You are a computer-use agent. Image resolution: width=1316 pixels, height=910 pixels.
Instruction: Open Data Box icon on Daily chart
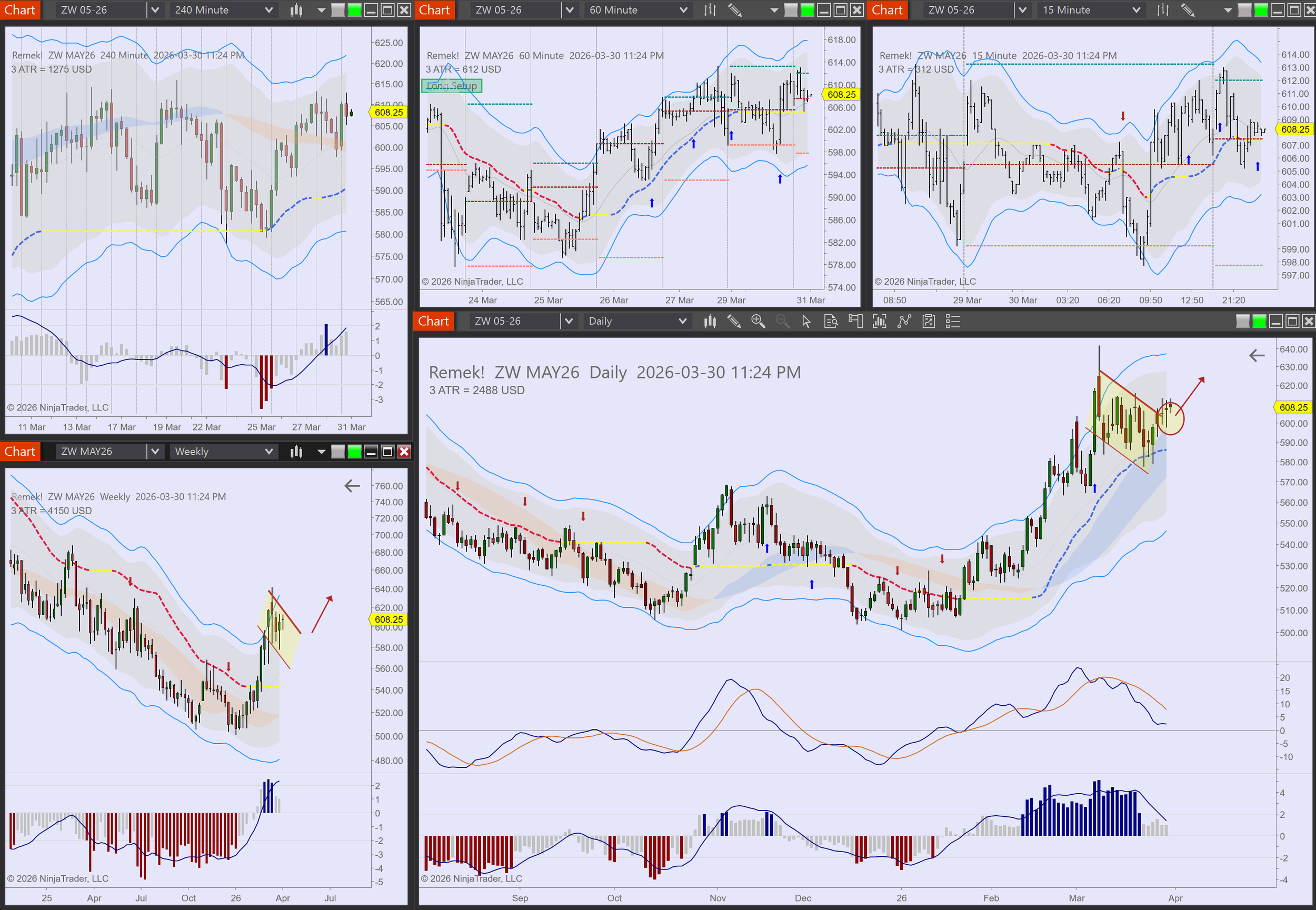(x=831, y=322)
